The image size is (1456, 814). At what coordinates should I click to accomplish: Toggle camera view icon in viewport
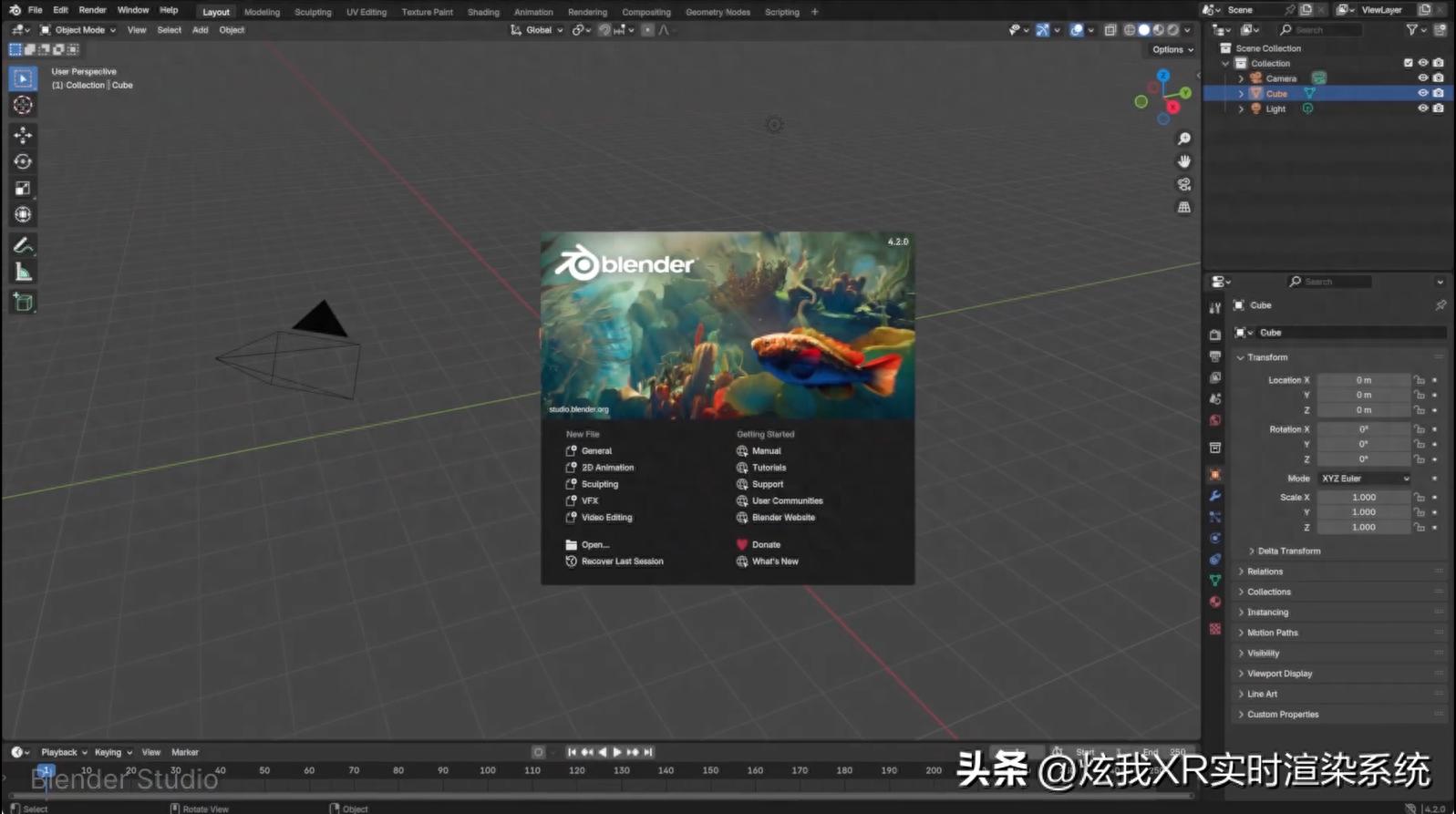click(1184, 184)
